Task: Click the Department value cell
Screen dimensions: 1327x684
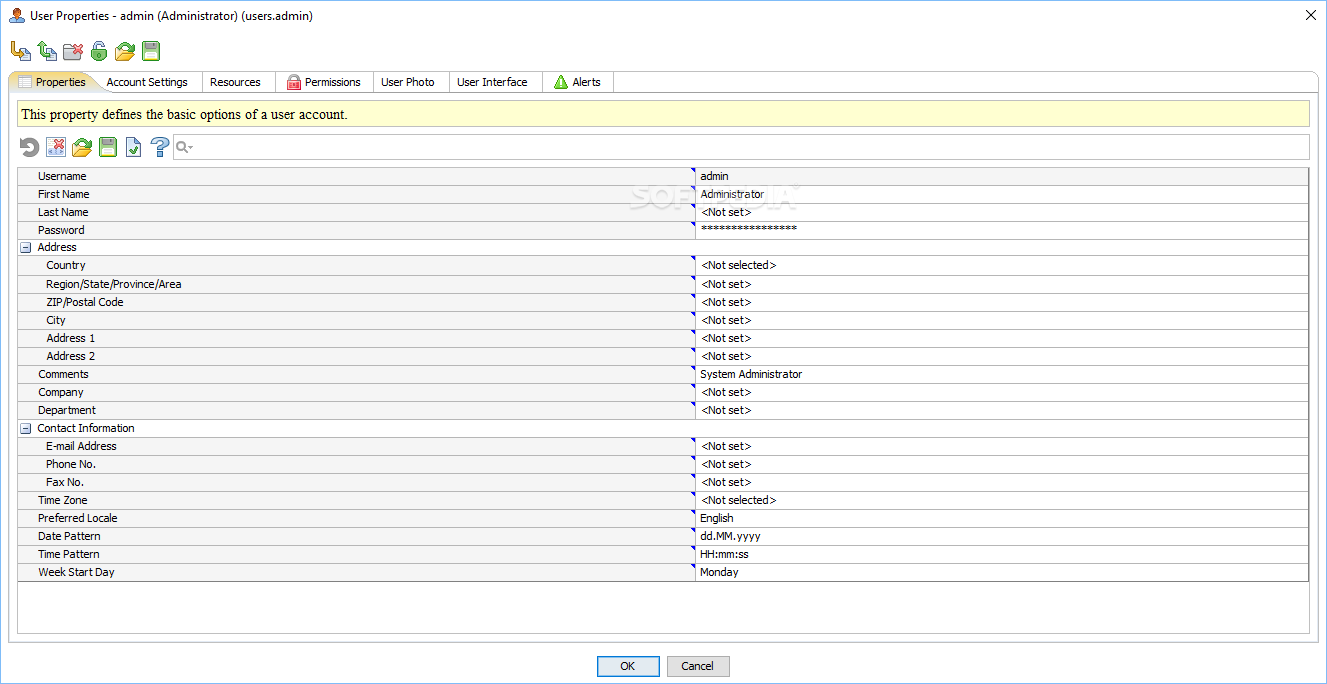Action: pyautogui.click(x=1001, y=410)
